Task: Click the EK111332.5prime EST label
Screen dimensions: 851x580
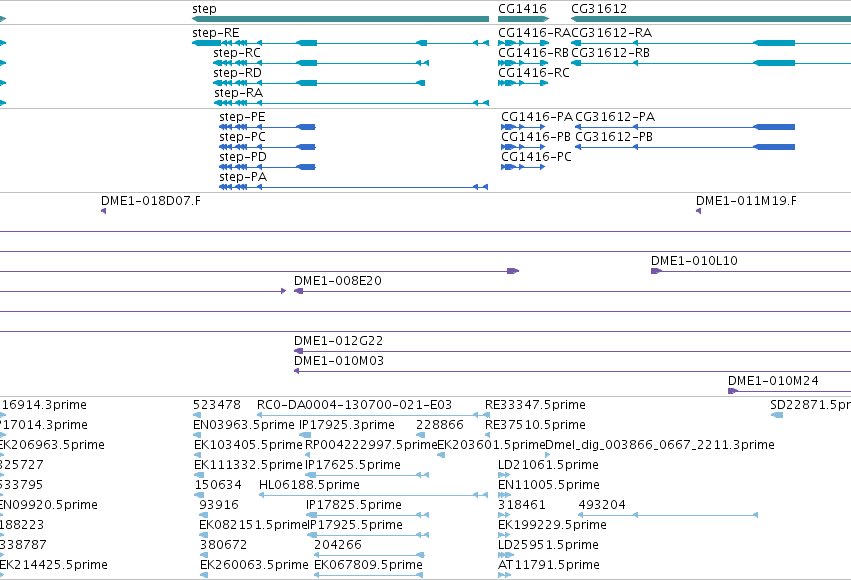Action: 248,465
